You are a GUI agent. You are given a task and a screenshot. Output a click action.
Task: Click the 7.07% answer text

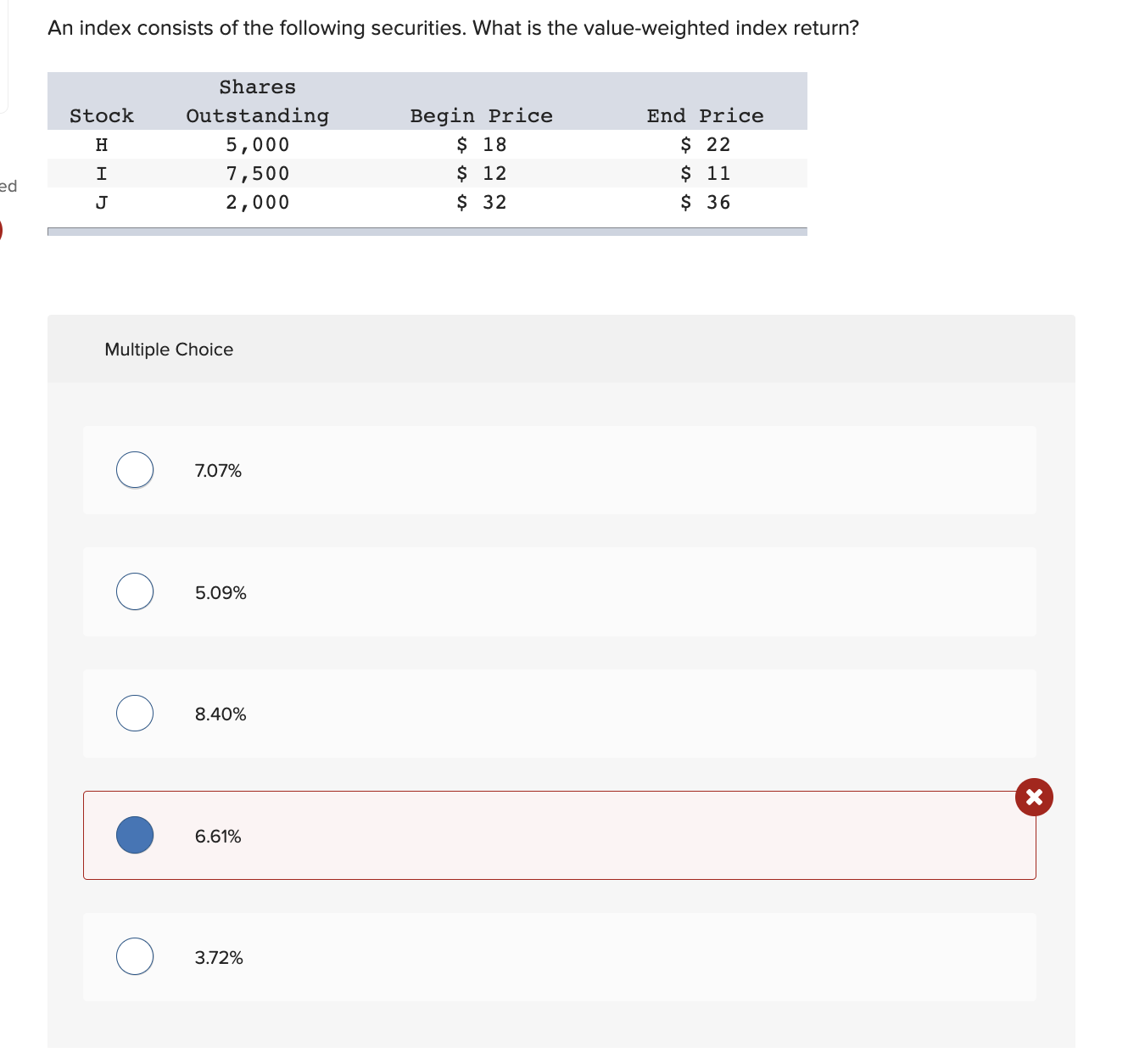click(x=218, y=471)
